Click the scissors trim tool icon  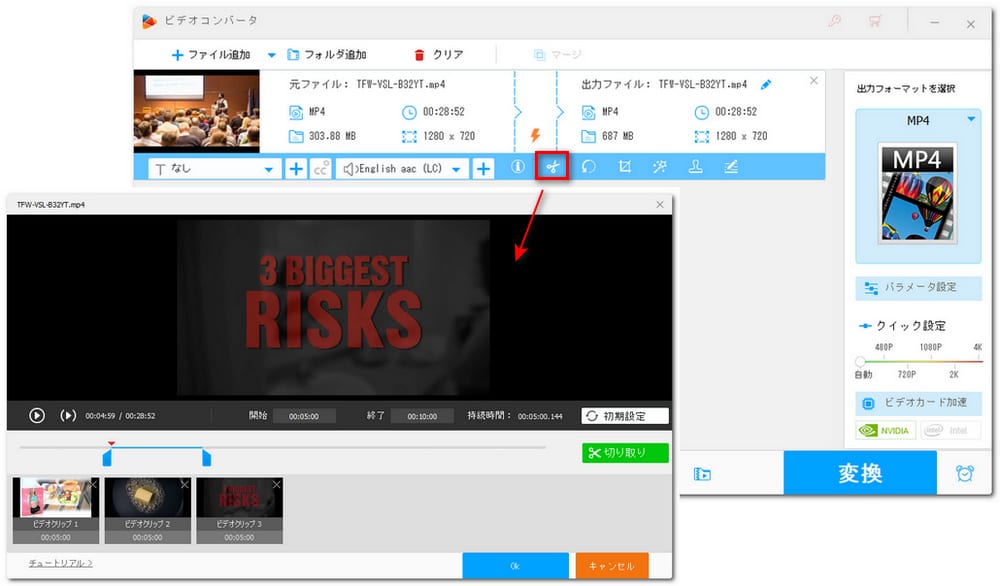tap(552, 167)
